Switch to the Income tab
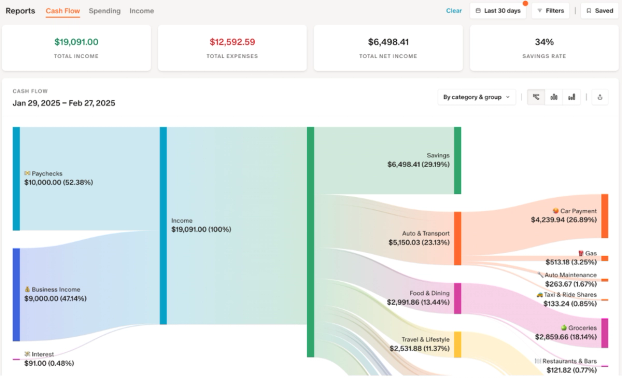Image resolution: width=622 pixels, height=379 pixels. 142,11
